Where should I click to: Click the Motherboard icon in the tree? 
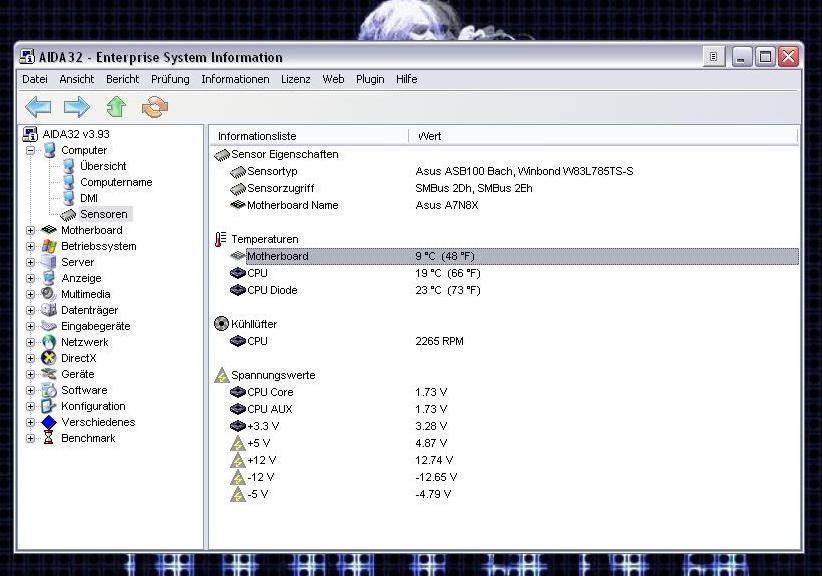coord(49,230)
